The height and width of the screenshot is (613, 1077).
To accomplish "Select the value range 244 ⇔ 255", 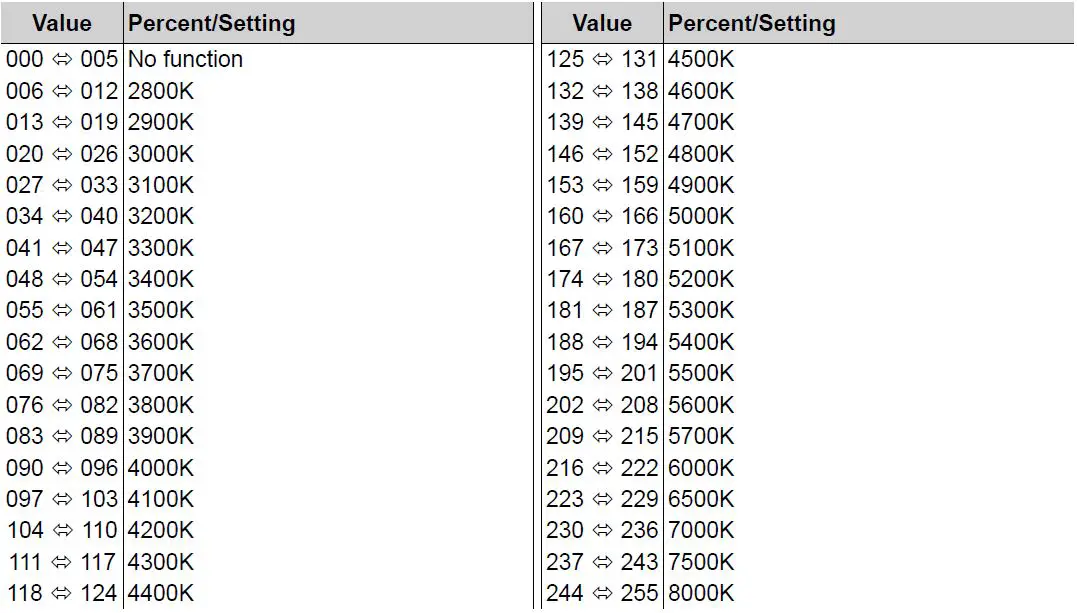I will click(x=602, y=593).
